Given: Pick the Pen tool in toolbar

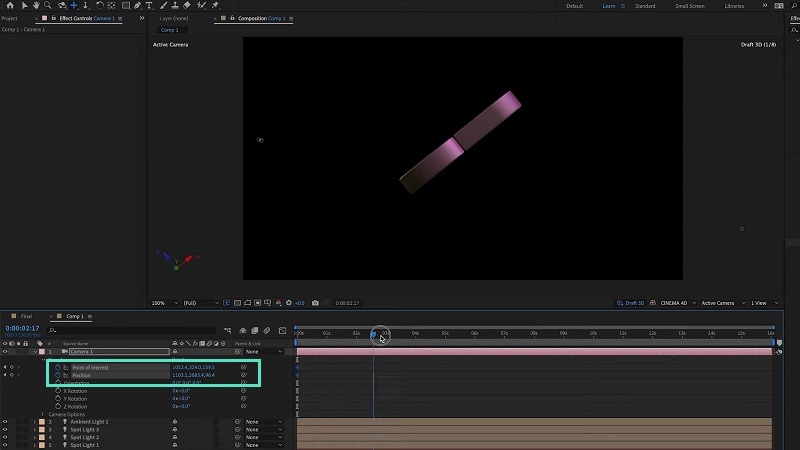Looking at the screenshot, I should (137, 6).
